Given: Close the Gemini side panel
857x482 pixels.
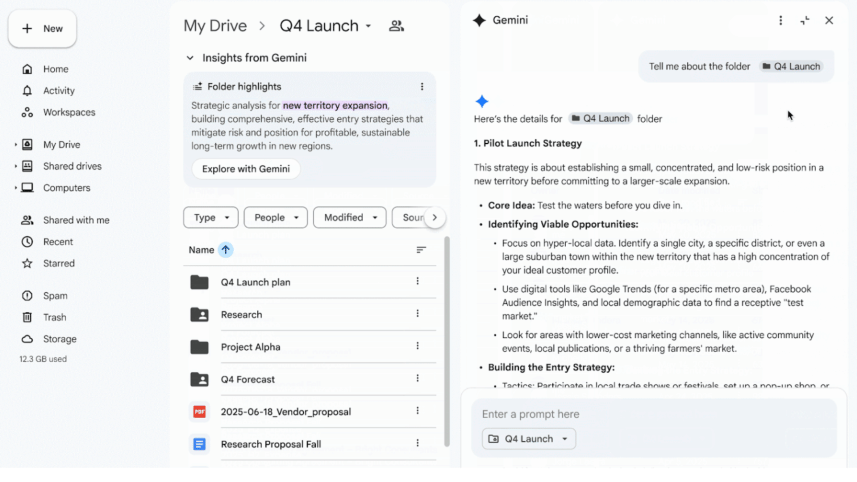Looking at the screenshot, I should coord(829,20).
